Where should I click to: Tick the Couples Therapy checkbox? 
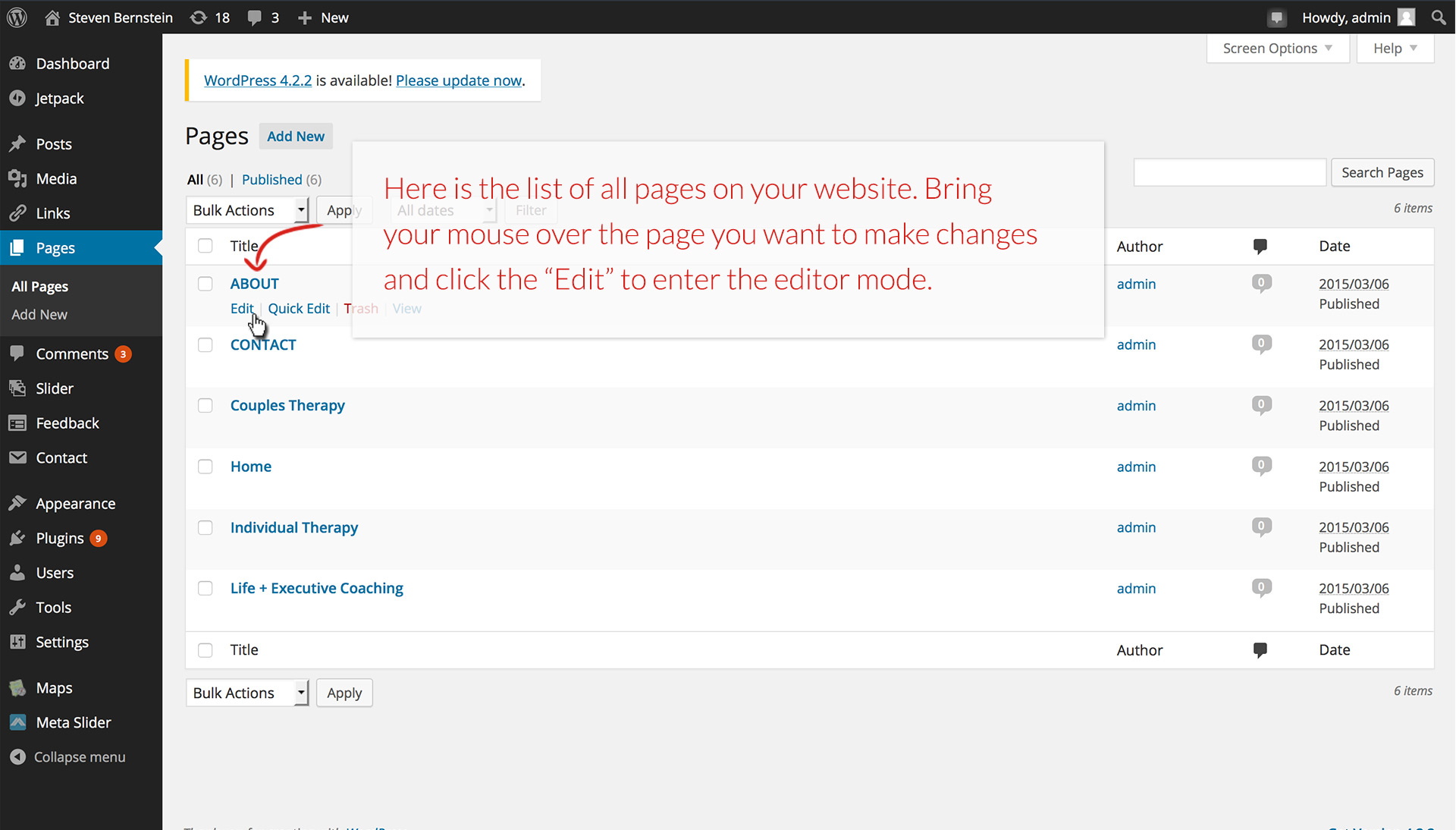tap(205, 406)
